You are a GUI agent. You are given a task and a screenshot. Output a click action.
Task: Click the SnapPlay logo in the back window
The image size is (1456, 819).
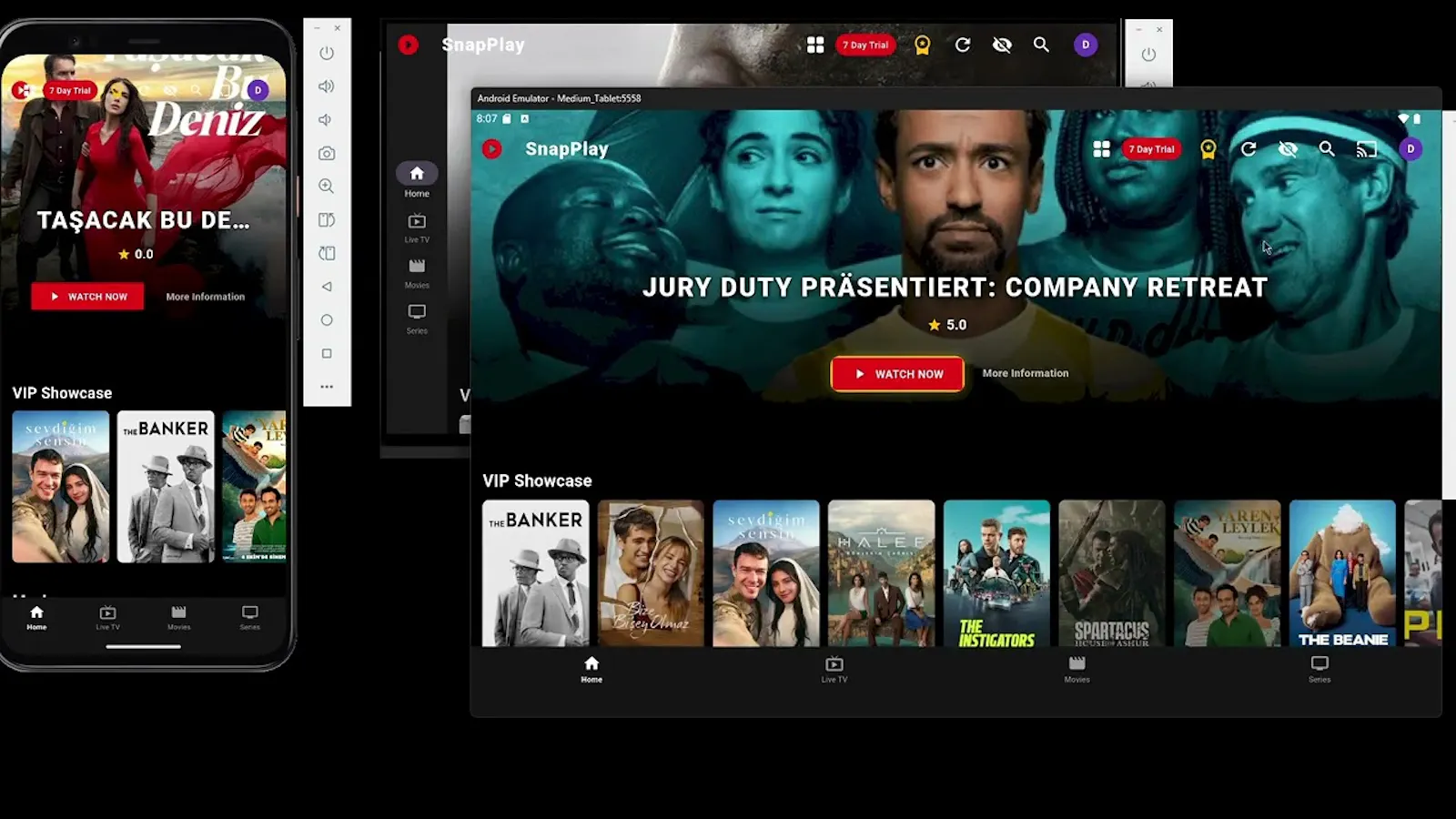point(409,45)
